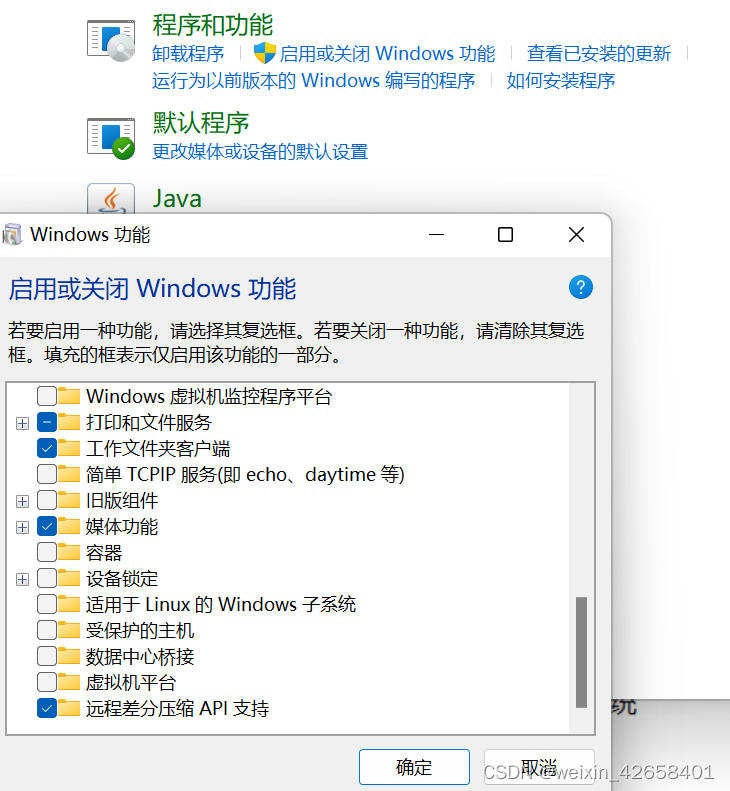Click the feature list vertical scrollbar thumb

click(581, 652)
